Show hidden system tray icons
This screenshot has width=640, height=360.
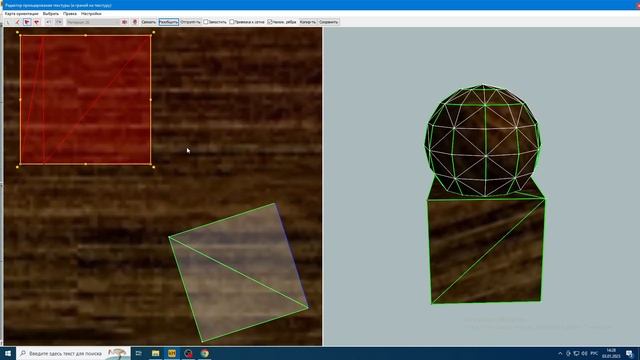click(x=560, y=353)
